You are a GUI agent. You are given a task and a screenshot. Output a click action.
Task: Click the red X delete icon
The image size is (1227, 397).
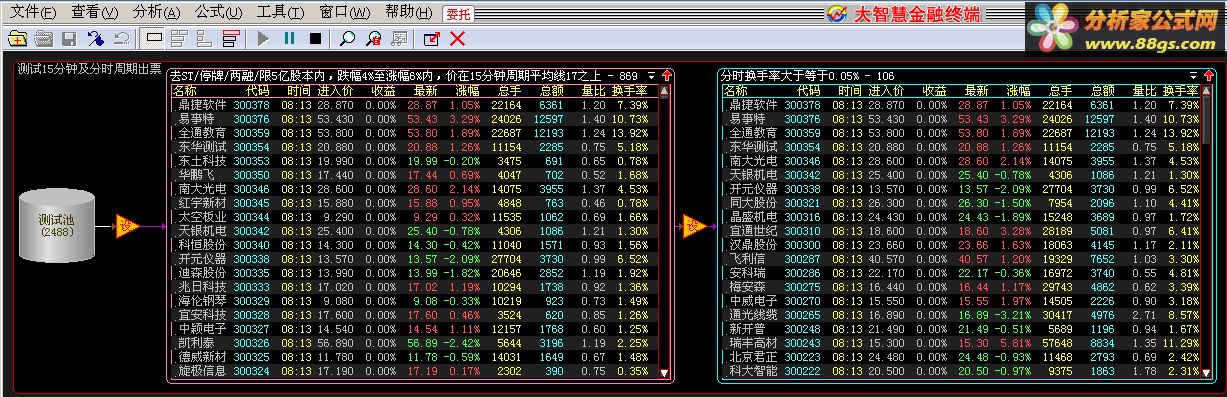click(x=457, y=39)
